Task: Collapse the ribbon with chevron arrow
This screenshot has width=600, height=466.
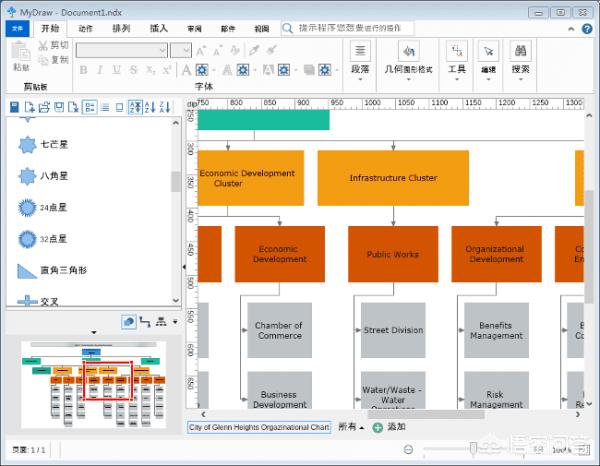Action: 571,29
